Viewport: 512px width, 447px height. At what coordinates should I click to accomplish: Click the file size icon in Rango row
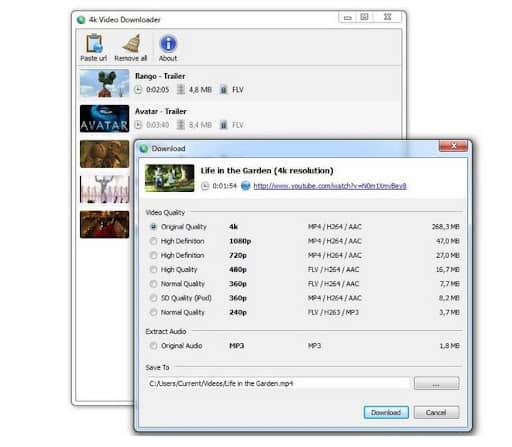pyautogui.click(x=181, y=89)
